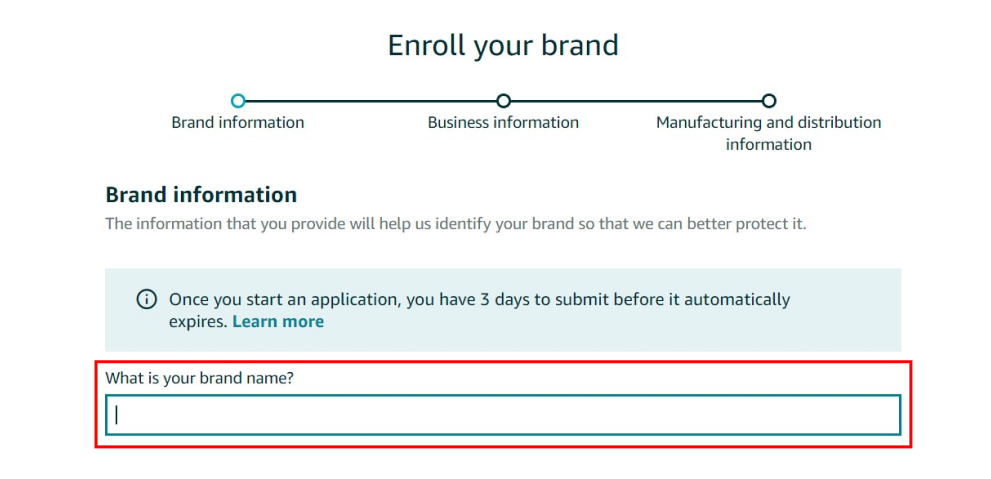The image size is (991, 479).
Task: Click the Business information step circle
Action: [x=503, y=100]
